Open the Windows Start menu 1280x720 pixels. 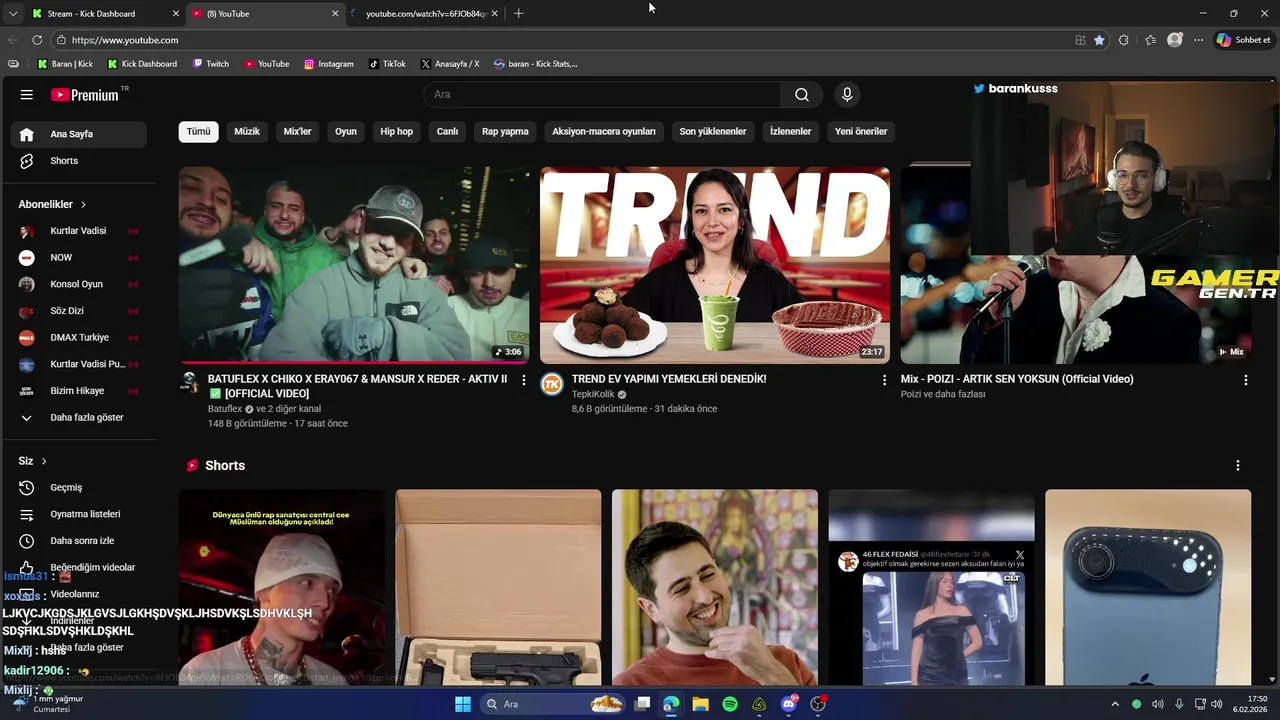pos(463,704)
